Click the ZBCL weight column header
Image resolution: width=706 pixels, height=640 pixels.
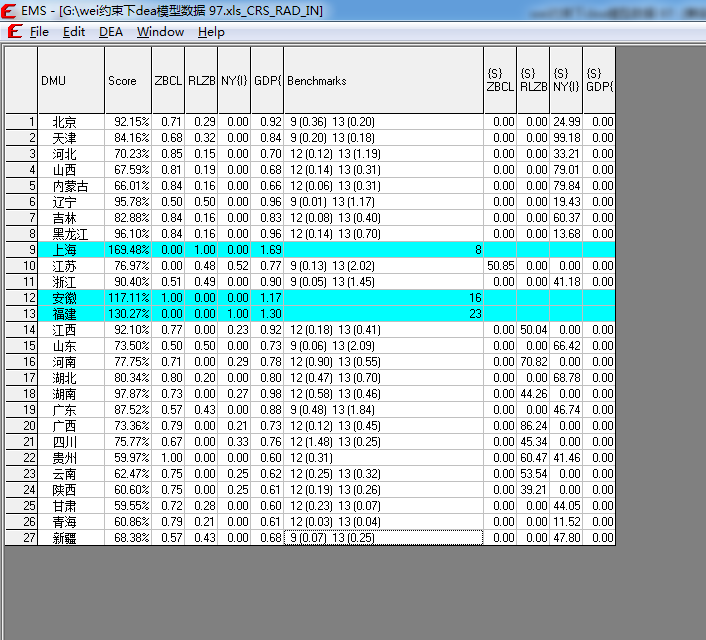pyautogui.click(x=168, y=81)
